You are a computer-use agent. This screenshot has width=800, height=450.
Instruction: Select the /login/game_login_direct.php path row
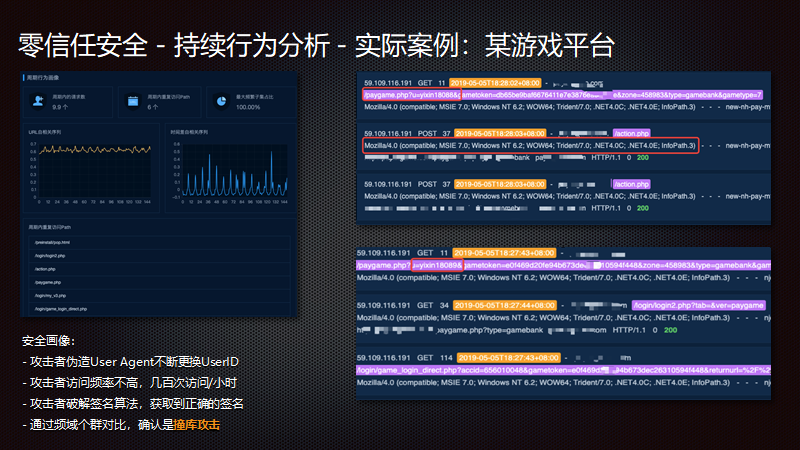pyautogui.click(x=159, y=309)
